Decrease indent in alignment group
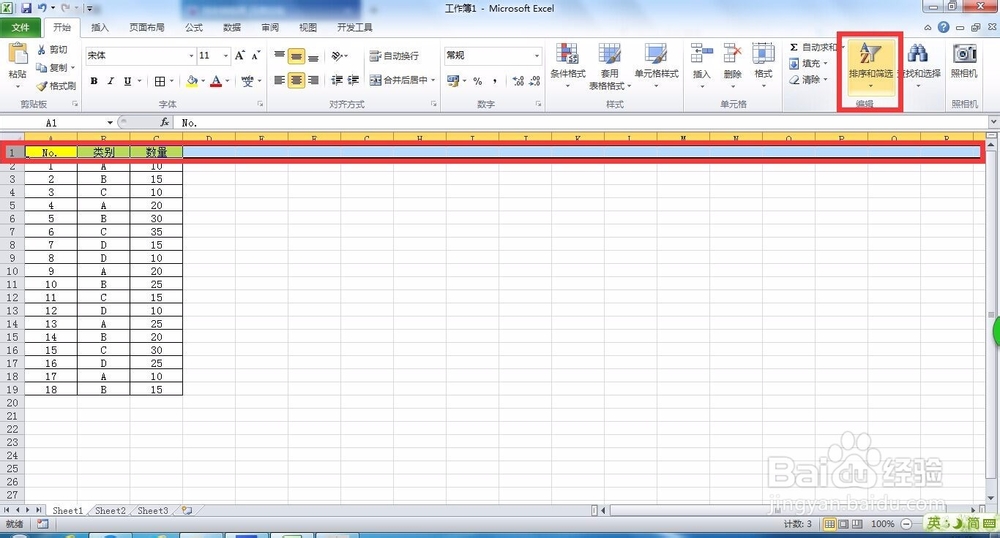The image size is (1000, 538). (337, 80)
